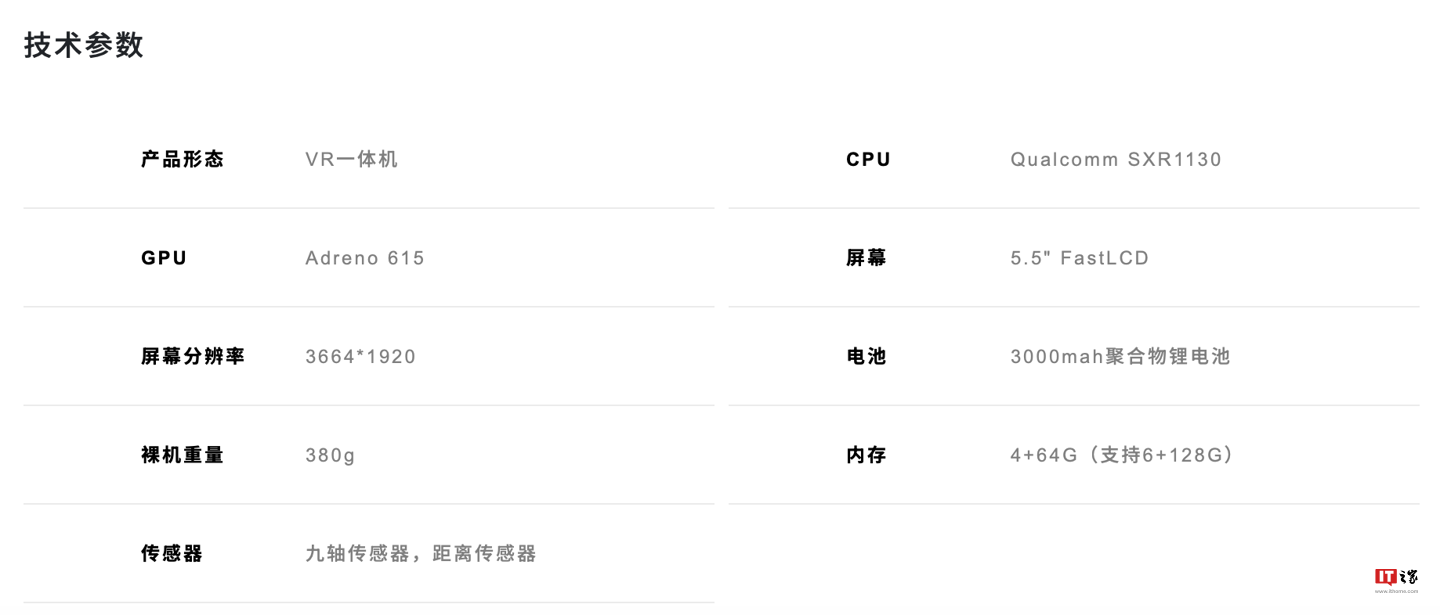Click the 九轴传感器，距离传感器 text
The height and width of the screenshot is (615, 1440).
[x=421, y=553]
